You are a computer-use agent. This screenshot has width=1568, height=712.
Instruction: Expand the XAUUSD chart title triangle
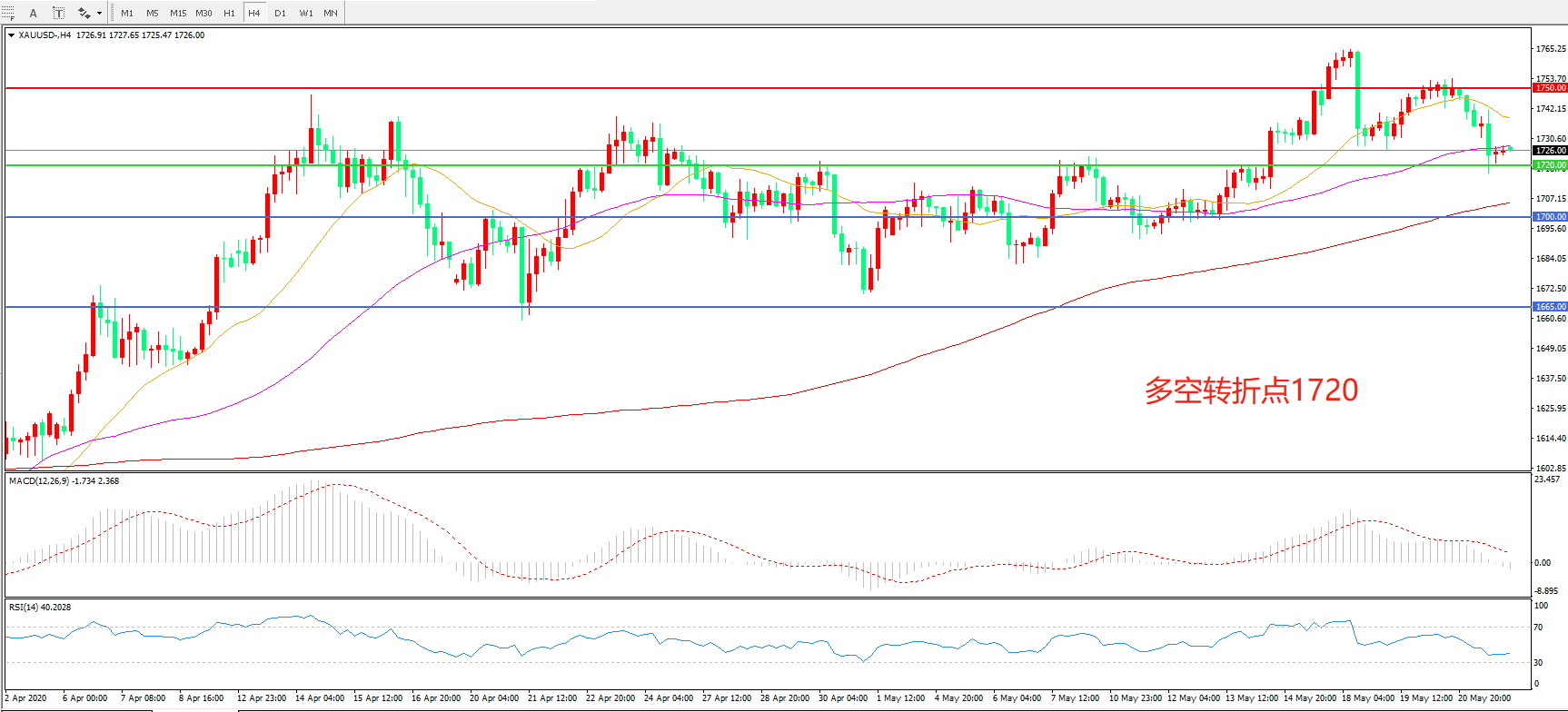(11, 35)
